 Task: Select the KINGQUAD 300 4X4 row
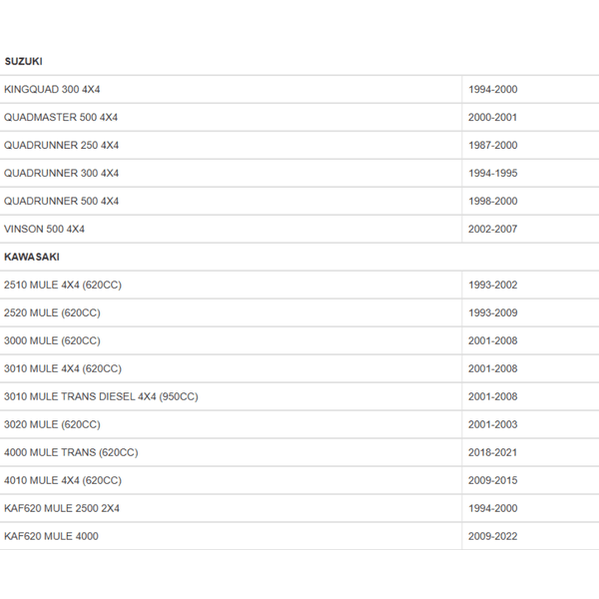pos(300,89)
